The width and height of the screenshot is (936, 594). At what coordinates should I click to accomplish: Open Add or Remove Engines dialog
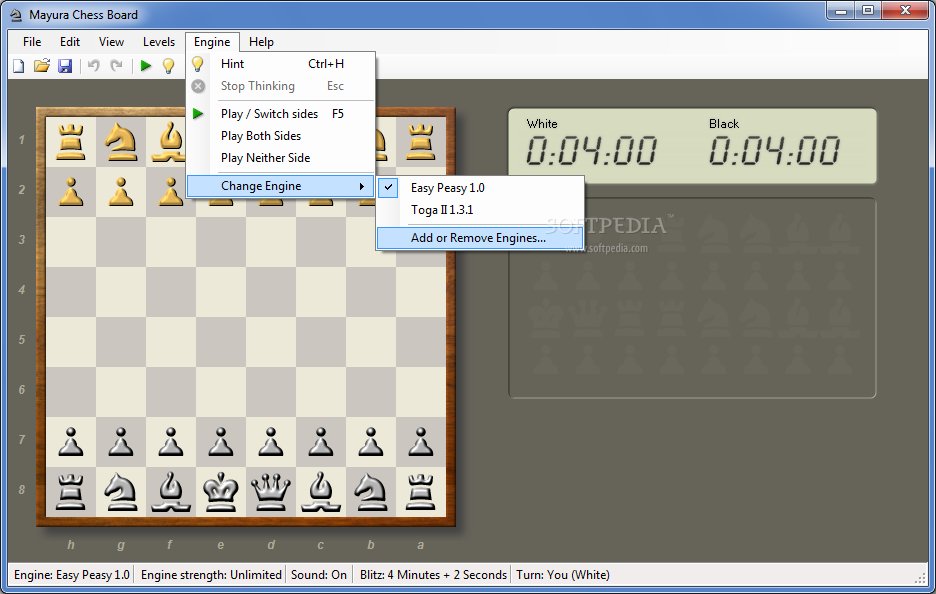click(480, 238)
